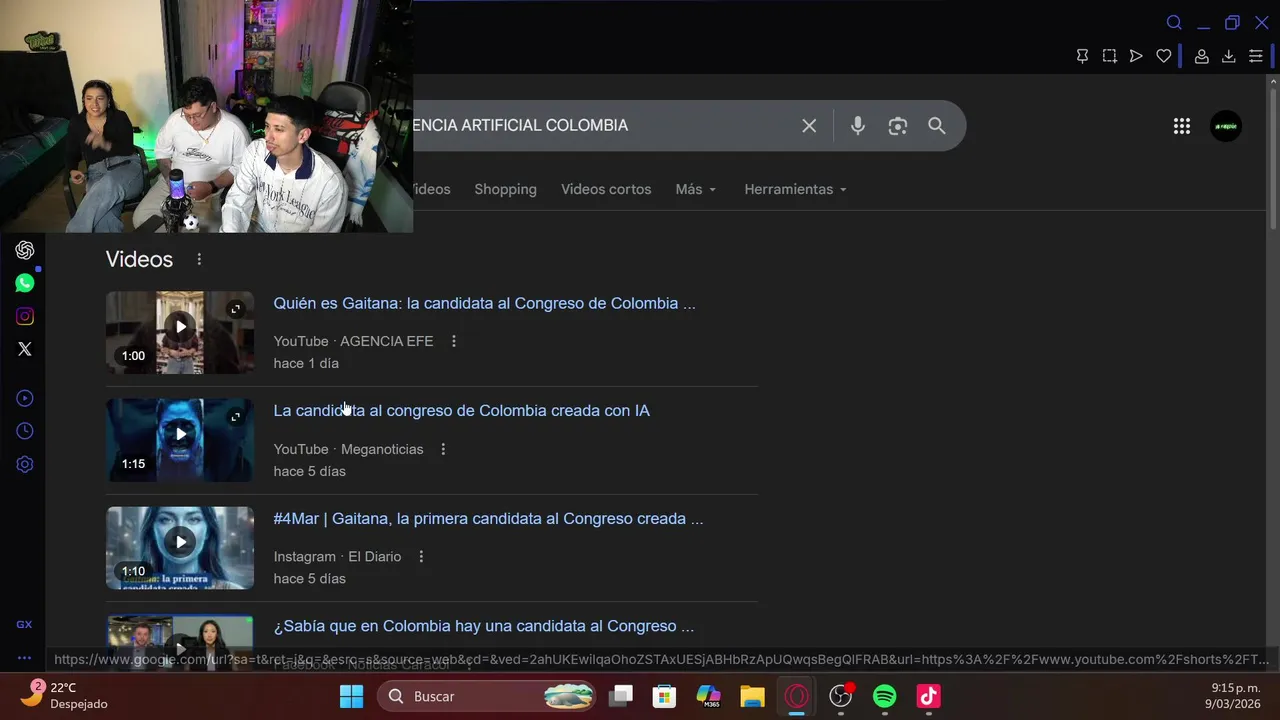
Task: Open weather widget showing 22°C
Action: coord(64,695)
